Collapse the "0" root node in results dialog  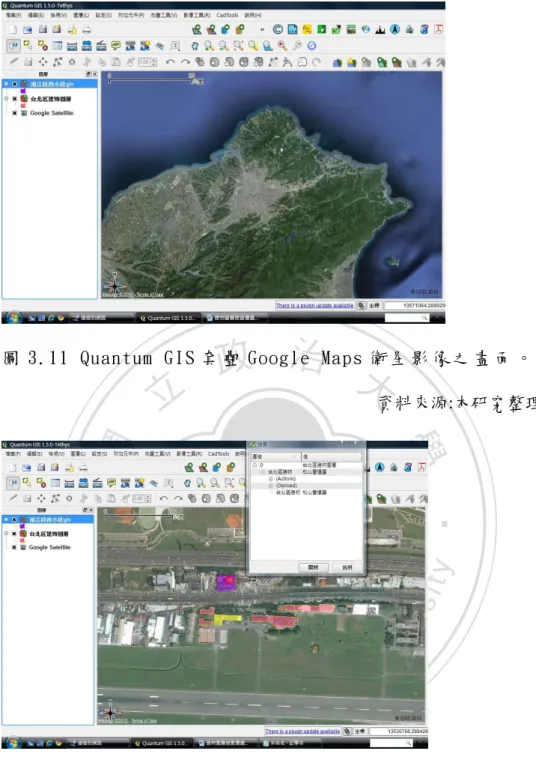(255, 465)
